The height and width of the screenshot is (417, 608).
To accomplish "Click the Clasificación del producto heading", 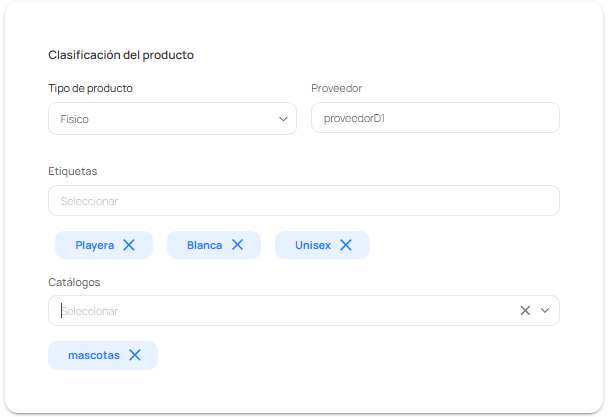I will pyautogui.click(x=121, y=55).
